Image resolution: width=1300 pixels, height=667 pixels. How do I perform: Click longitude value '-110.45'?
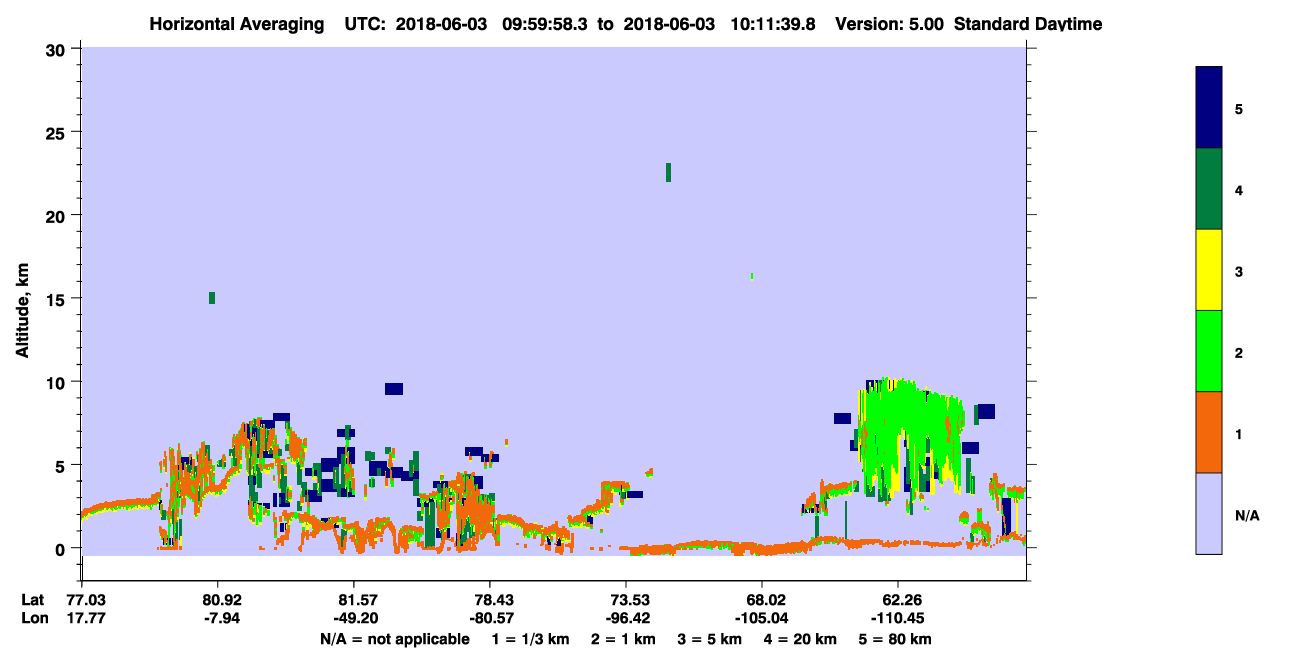point(898,618)
